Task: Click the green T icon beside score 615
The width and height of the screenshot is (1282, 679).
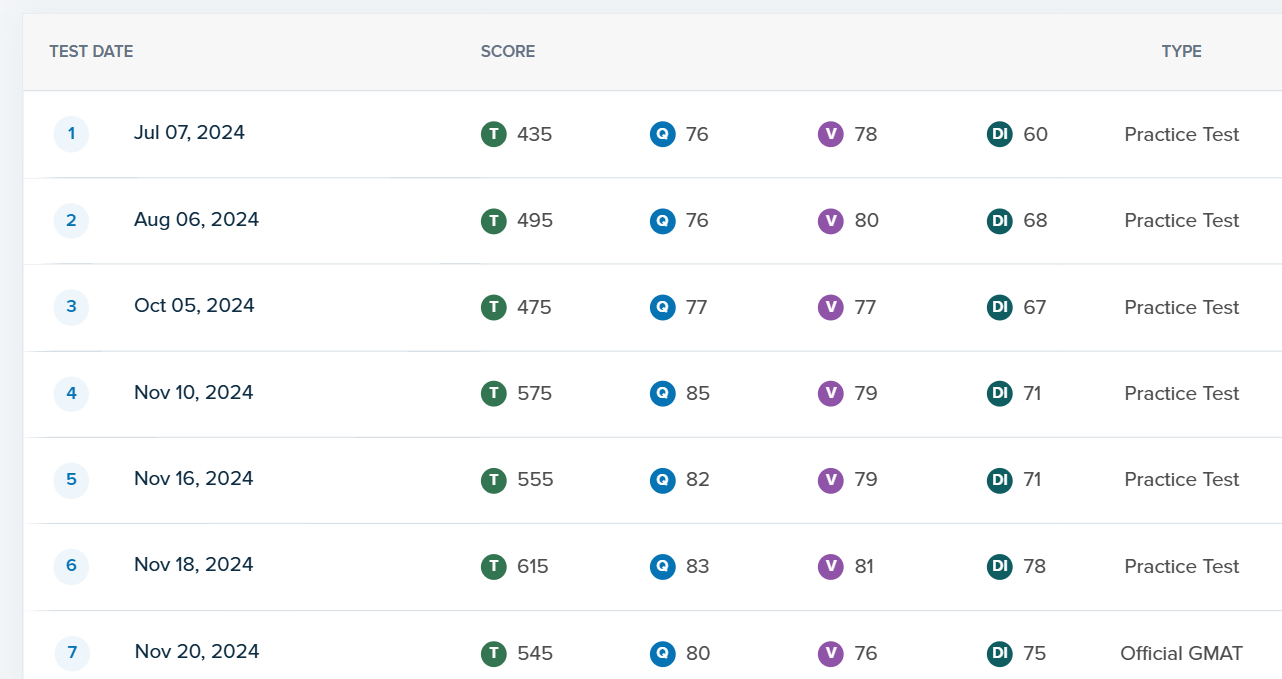Action: [x=493, y=566]
